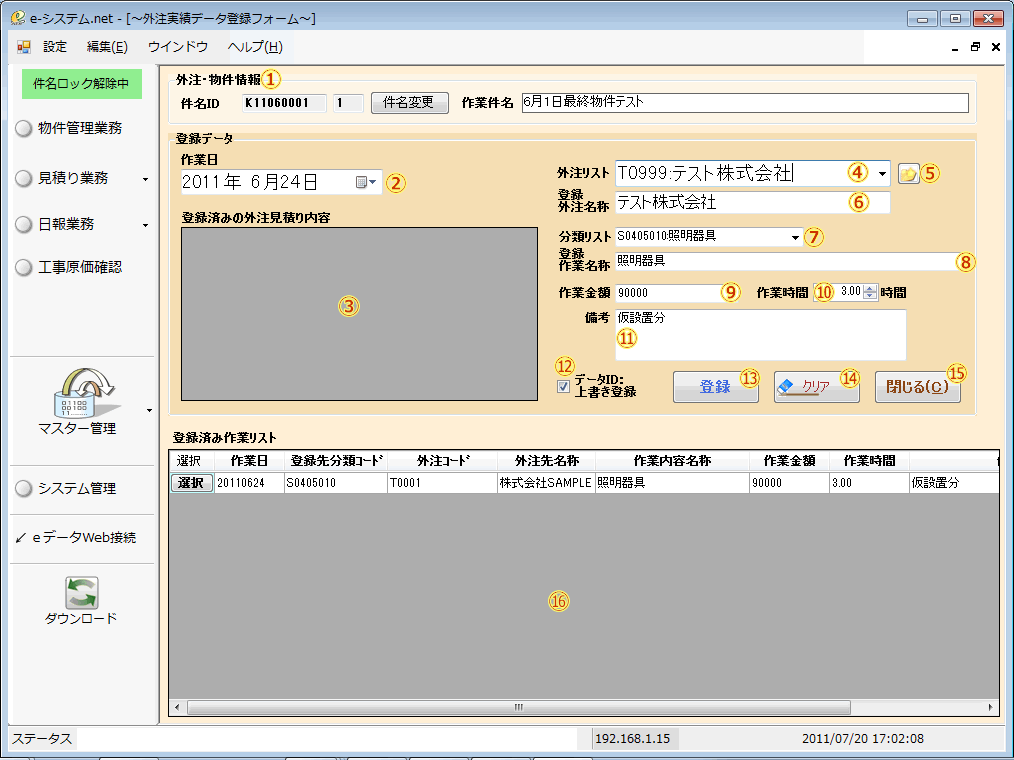Viewport: 1014px width, 760px height.
Task: Select the 物件管理業務 radio button
Action: coord(24,129)
